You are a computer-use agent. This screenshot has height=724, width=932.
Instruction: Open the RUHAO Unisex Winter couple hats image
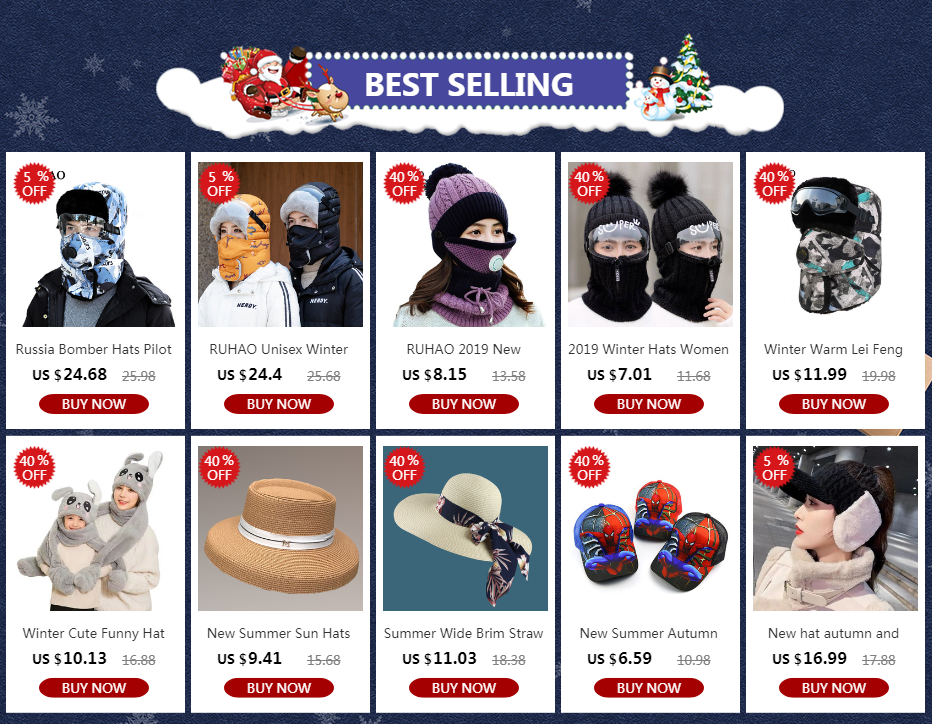click(281, 244)
